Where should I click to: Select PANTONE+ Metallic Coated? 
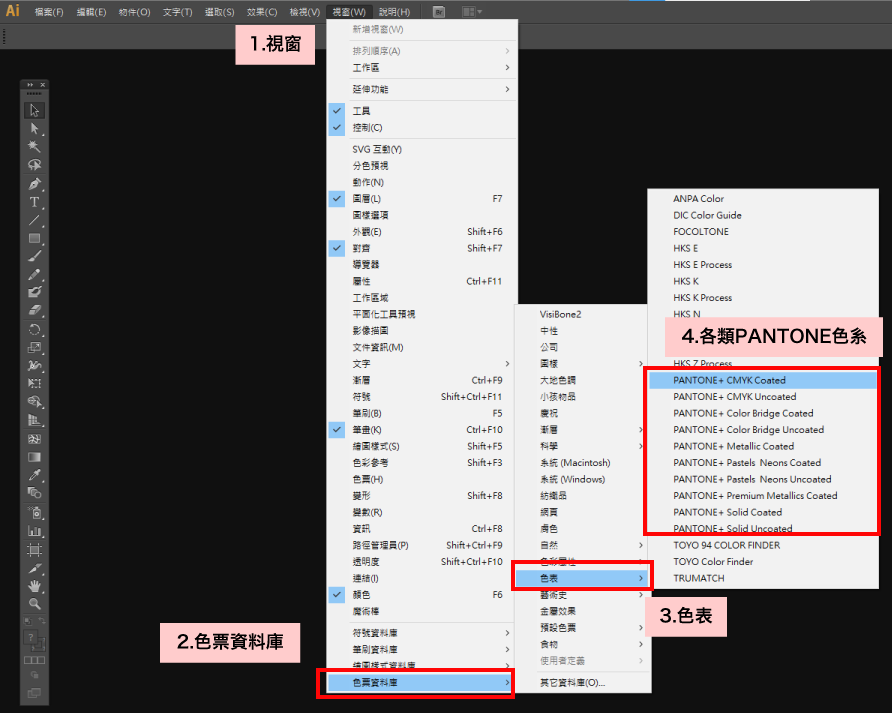point(763,446)
